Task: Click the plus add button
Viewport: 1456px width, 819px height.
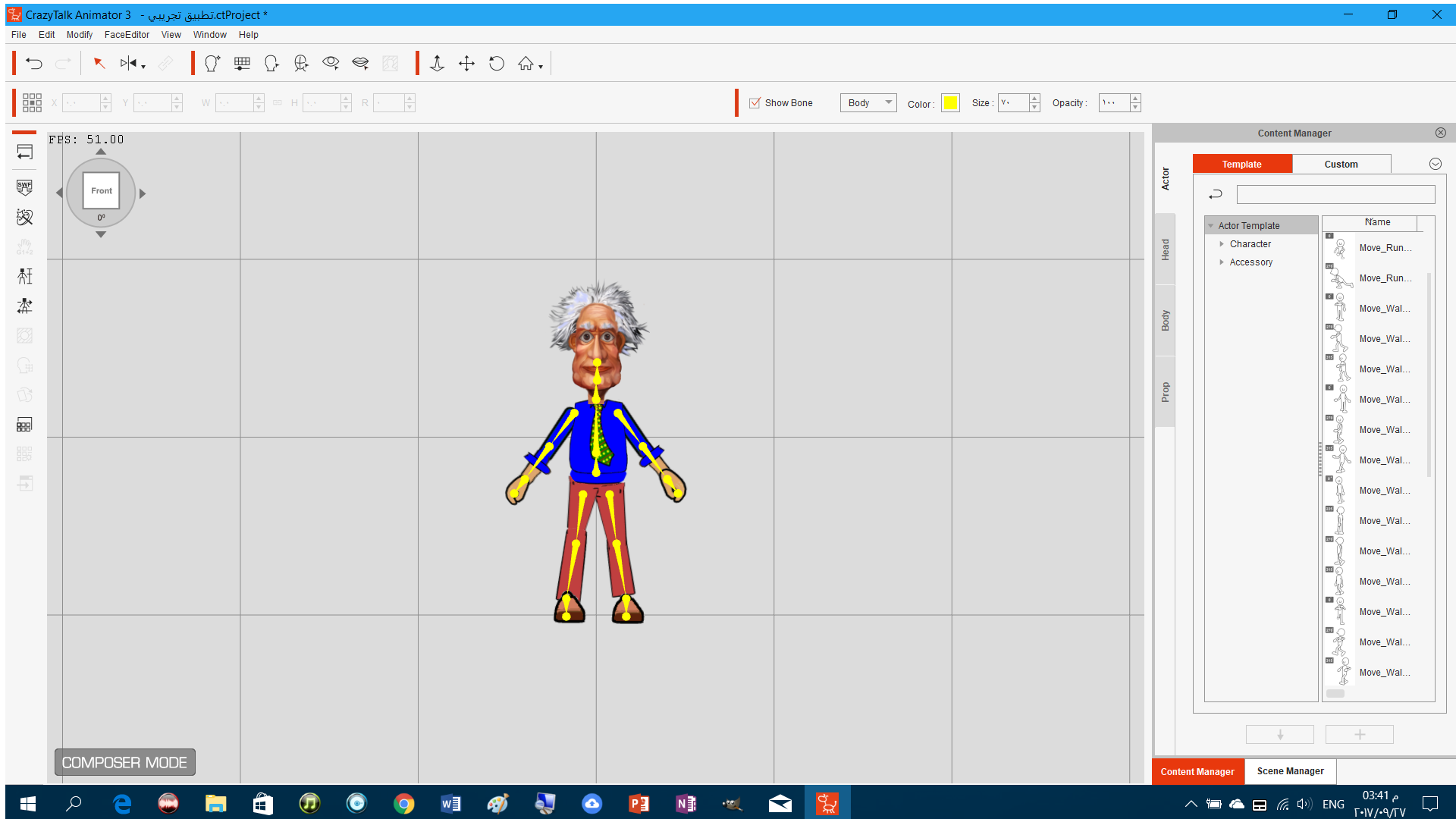Action: 1360,734
